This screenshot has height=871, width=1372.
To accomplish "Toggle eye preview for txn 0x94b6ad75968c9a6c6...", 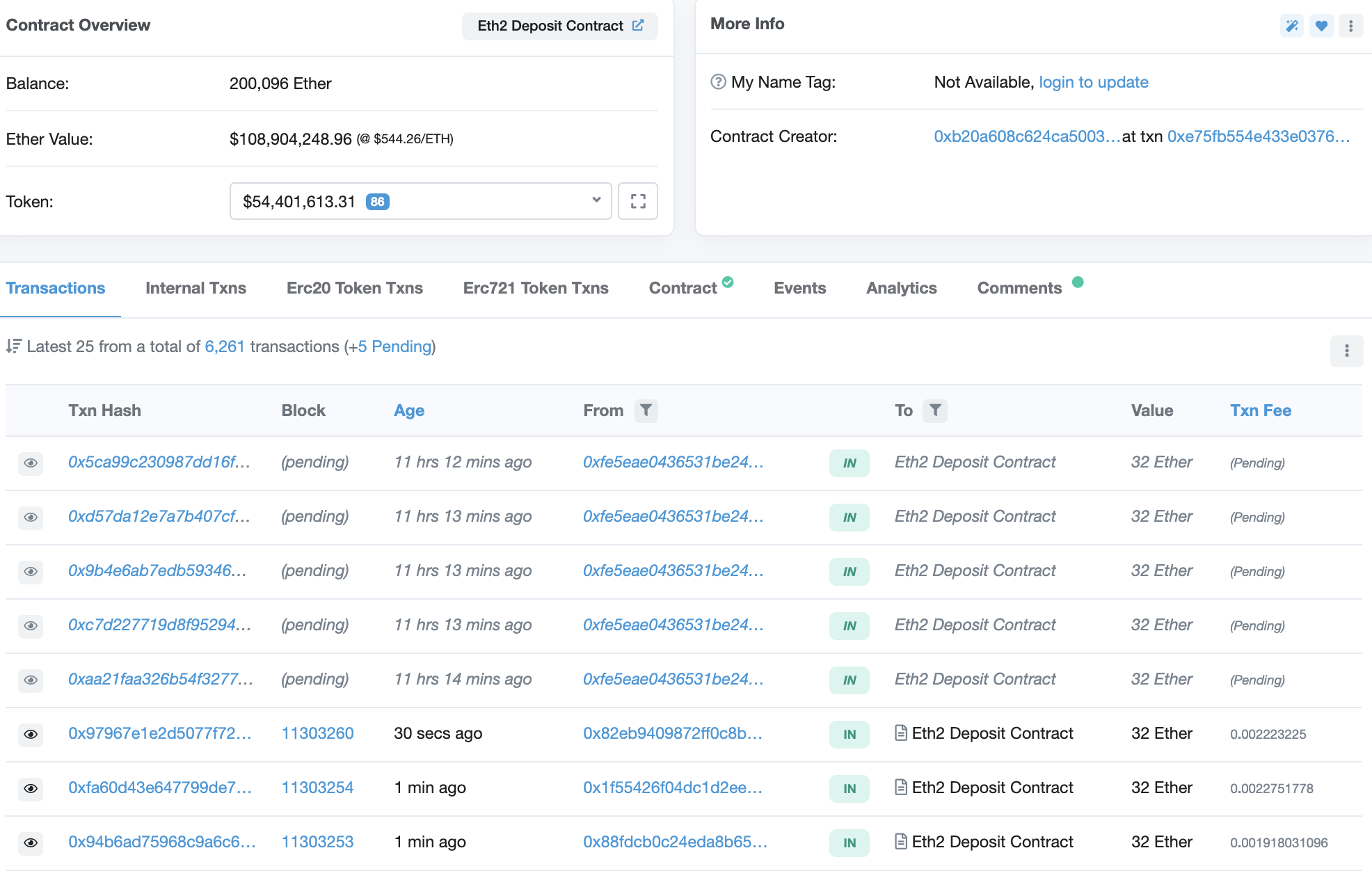I will click(x=31, y=843).
